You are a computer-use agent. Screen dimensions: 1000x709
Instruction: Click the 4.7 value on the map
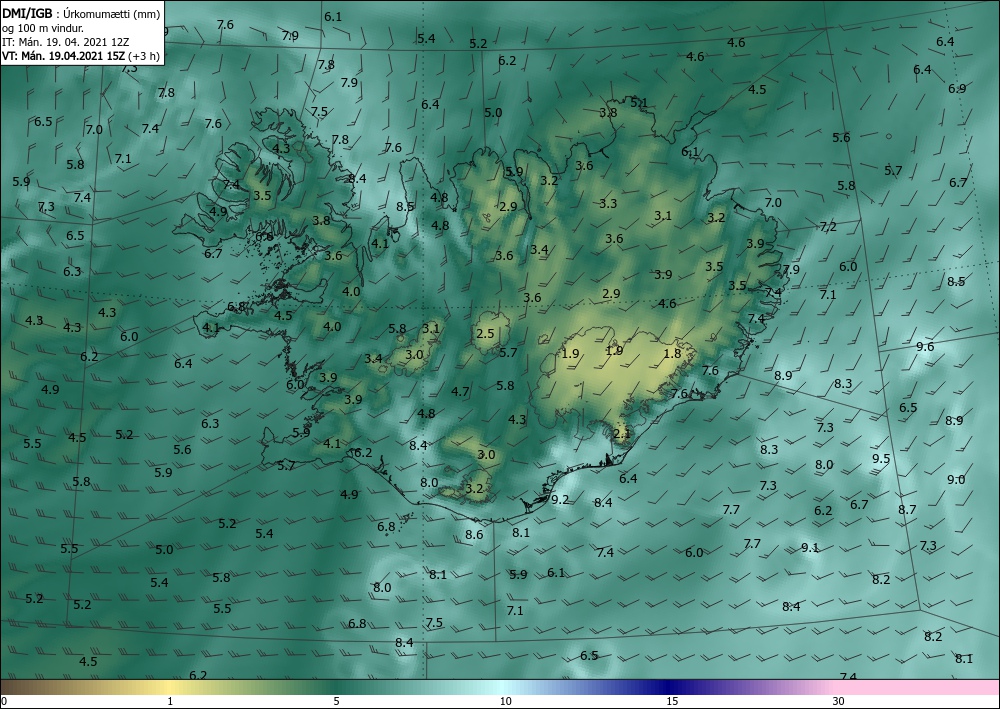point(460,391)
